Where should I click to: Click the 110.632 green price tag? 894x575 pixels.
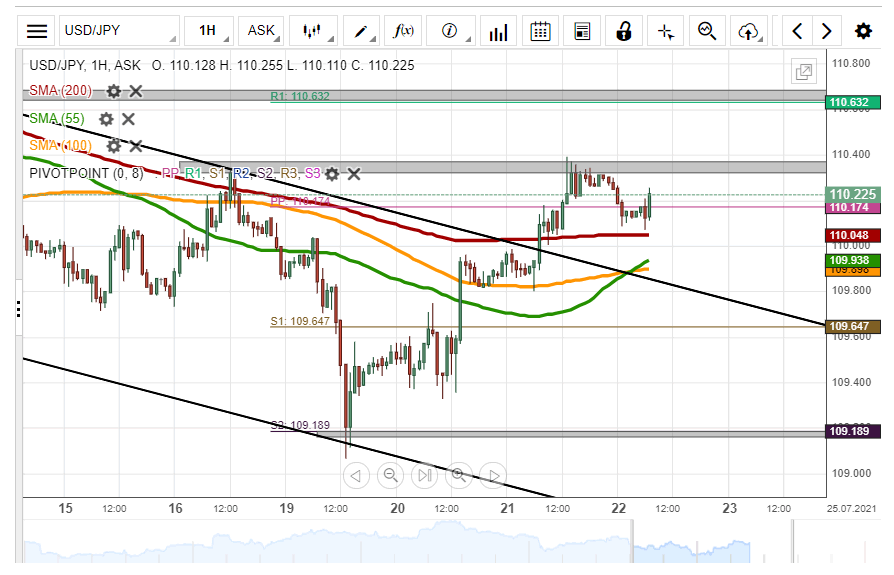(x=853, y=103)
